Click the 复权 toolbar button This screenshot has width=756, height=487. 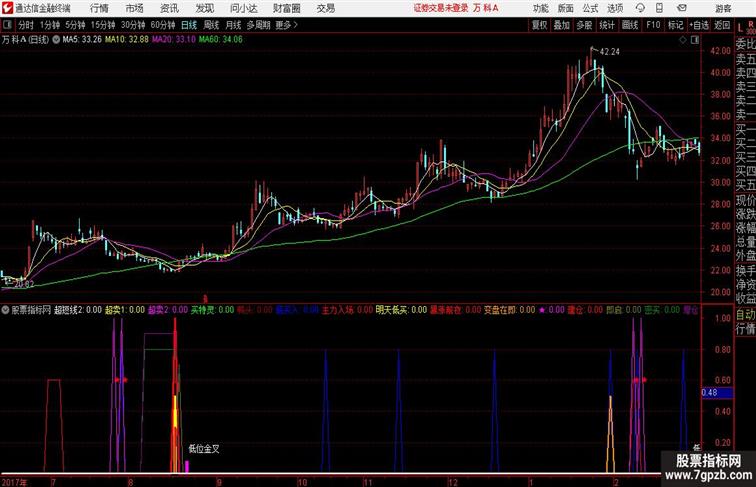(x=539, y=25)
